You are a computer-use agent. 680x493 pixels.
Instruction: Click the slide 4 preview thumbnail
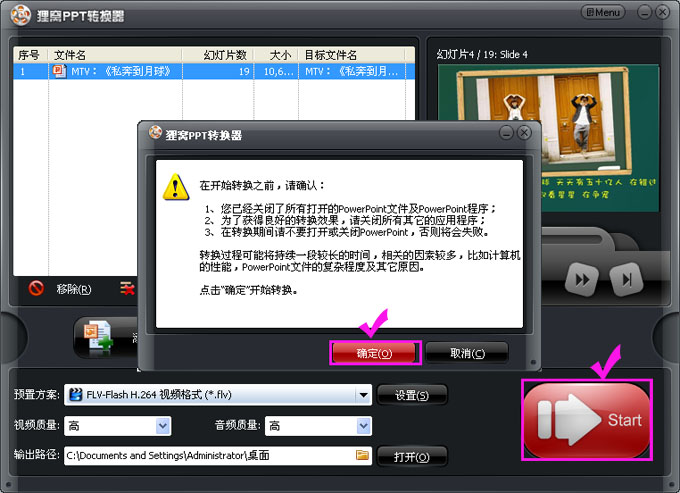click(x=546, y=130)
